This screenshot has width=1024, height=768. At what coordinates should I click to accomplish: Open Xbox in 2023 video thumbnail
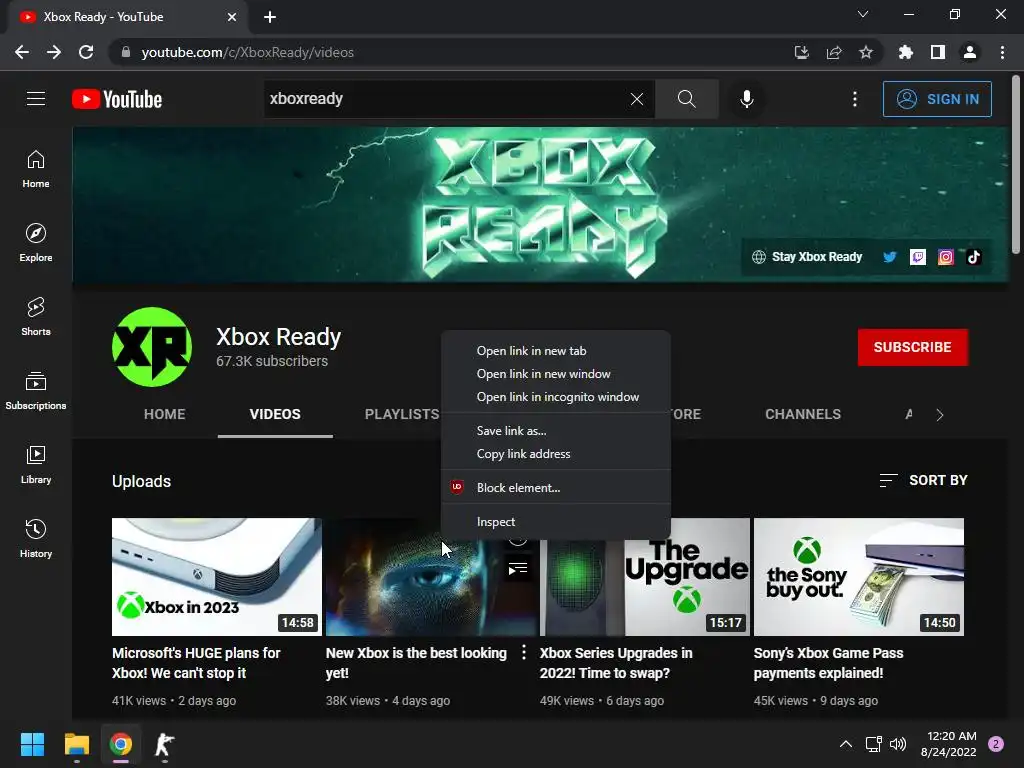pos(217,577)
